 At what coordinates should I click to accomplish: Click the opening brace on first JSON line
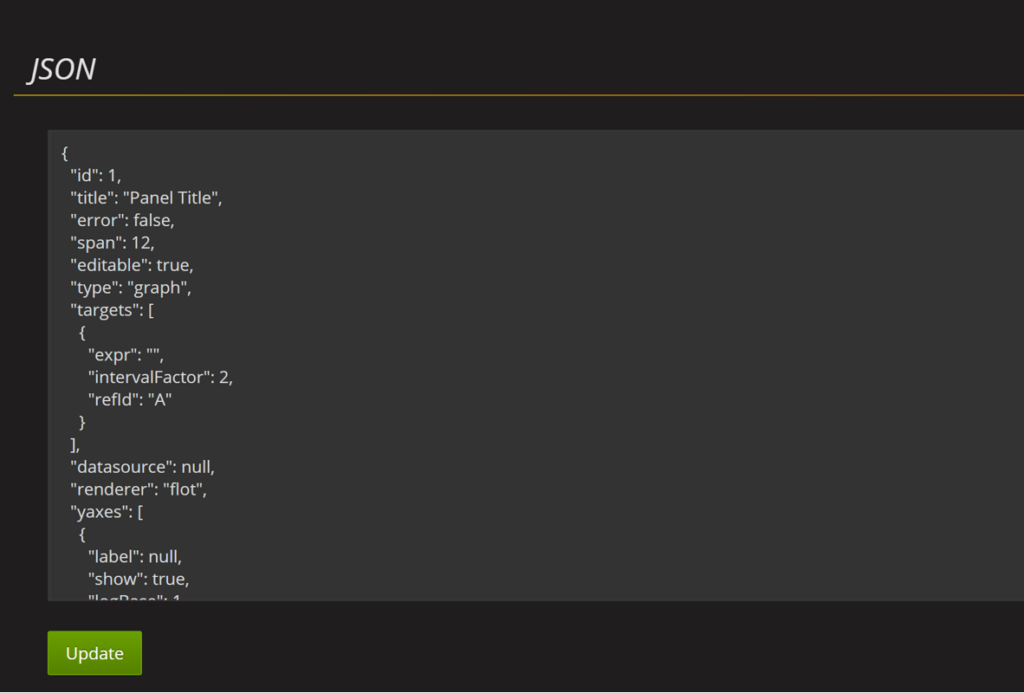65,153
